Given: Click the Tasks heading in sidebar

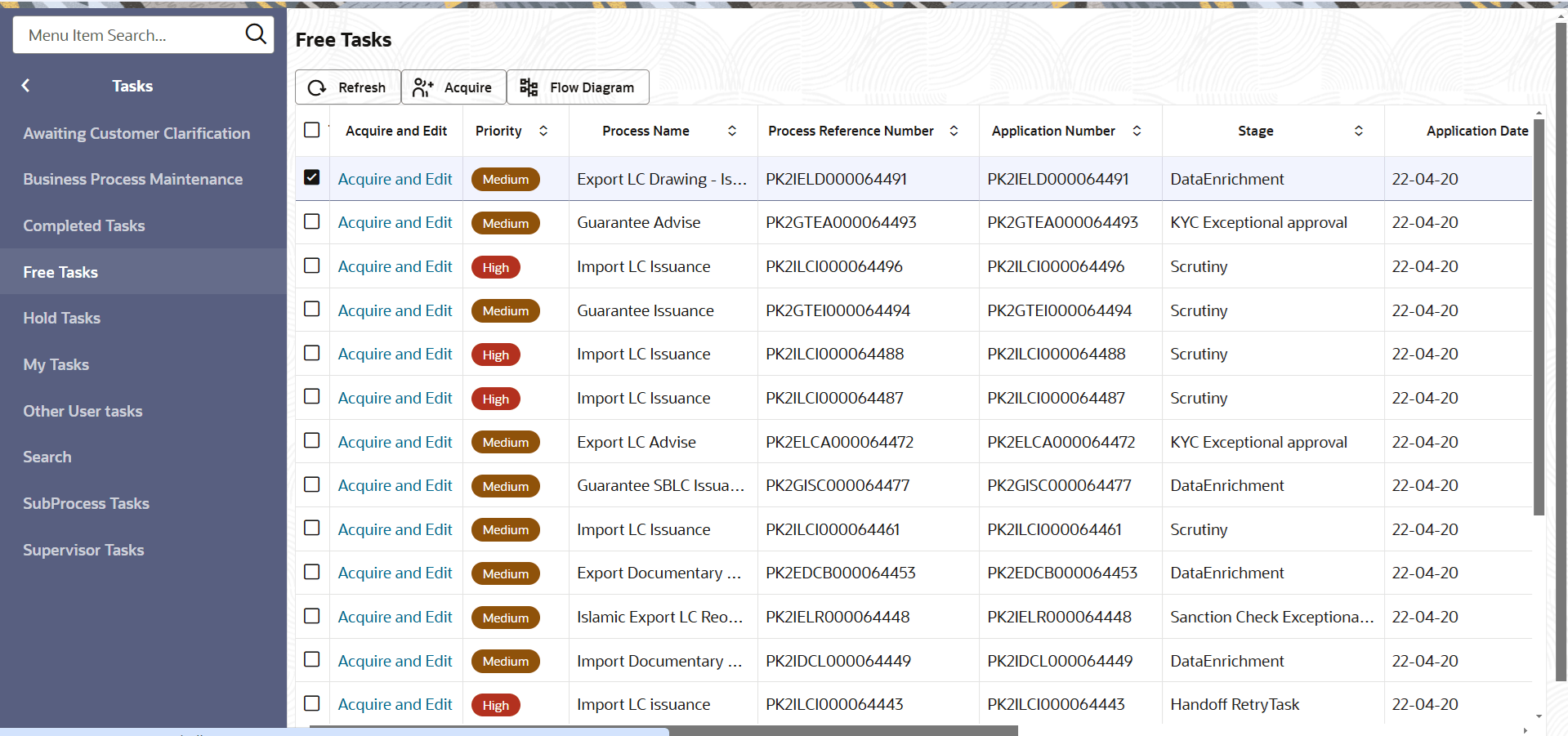Looking at the screenshot, I should (132, 86).
